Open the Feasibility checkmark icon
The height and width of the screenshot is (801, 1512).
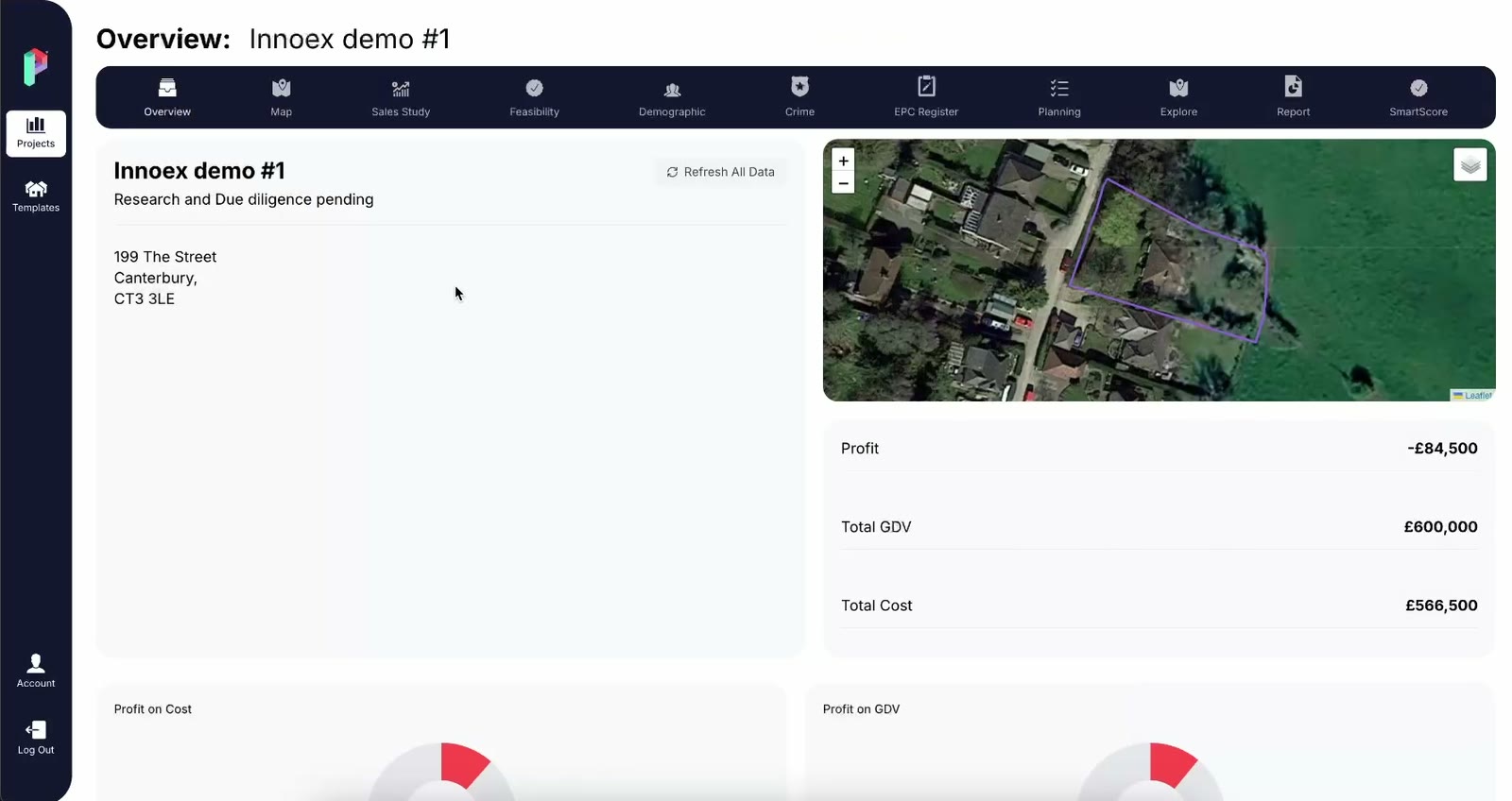pyautogui.click(x=535, y=88)
